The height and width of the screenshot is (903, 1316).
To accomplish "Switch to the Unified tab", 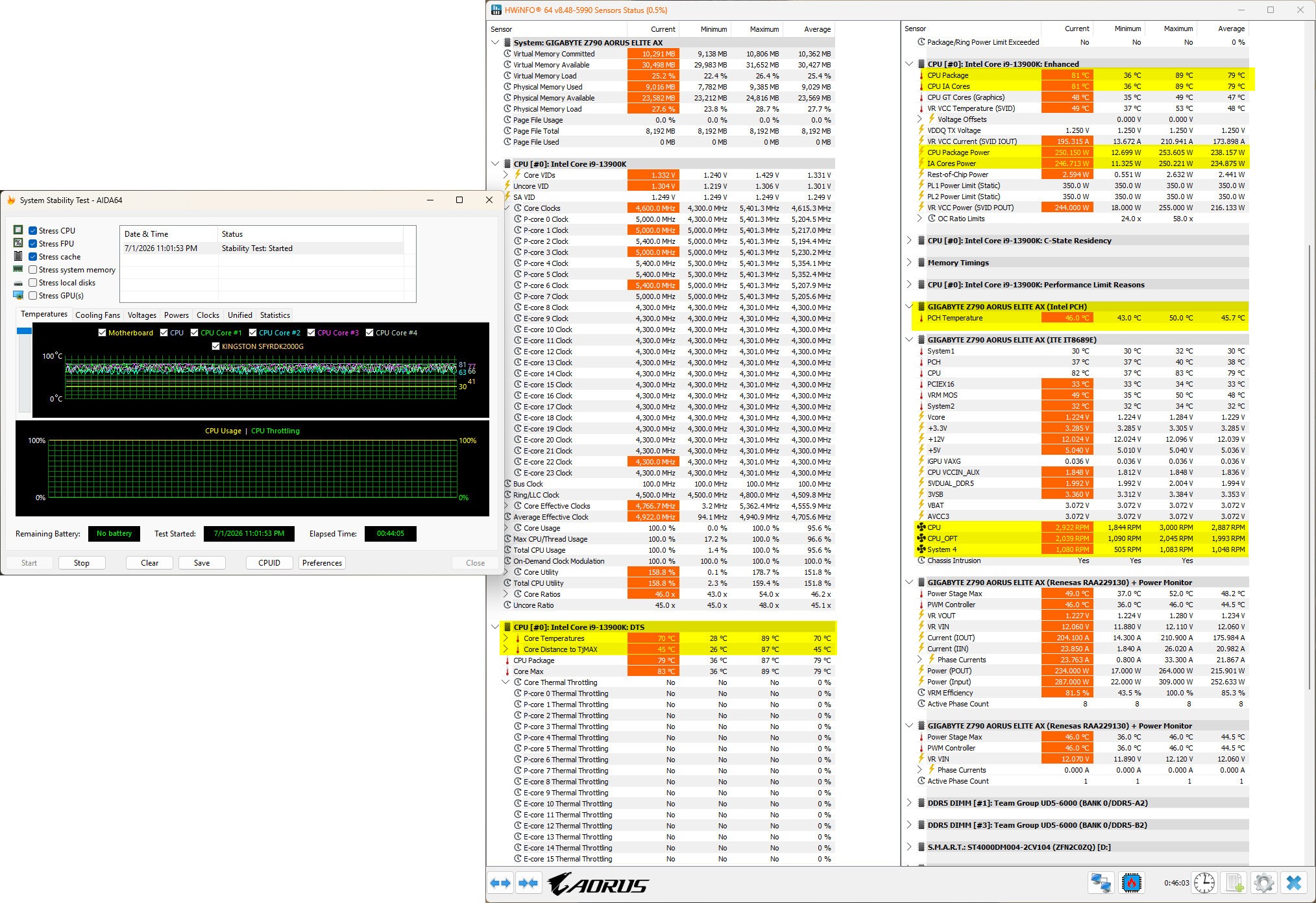I will [x=240, y=315].
